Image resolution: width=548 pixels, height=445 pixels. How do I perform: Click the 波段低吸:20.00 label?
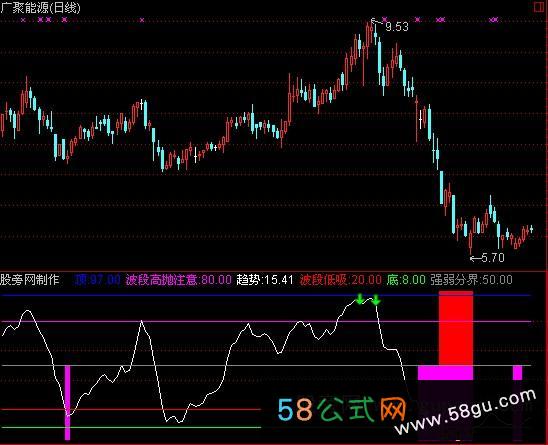click(x=341, y=280)
